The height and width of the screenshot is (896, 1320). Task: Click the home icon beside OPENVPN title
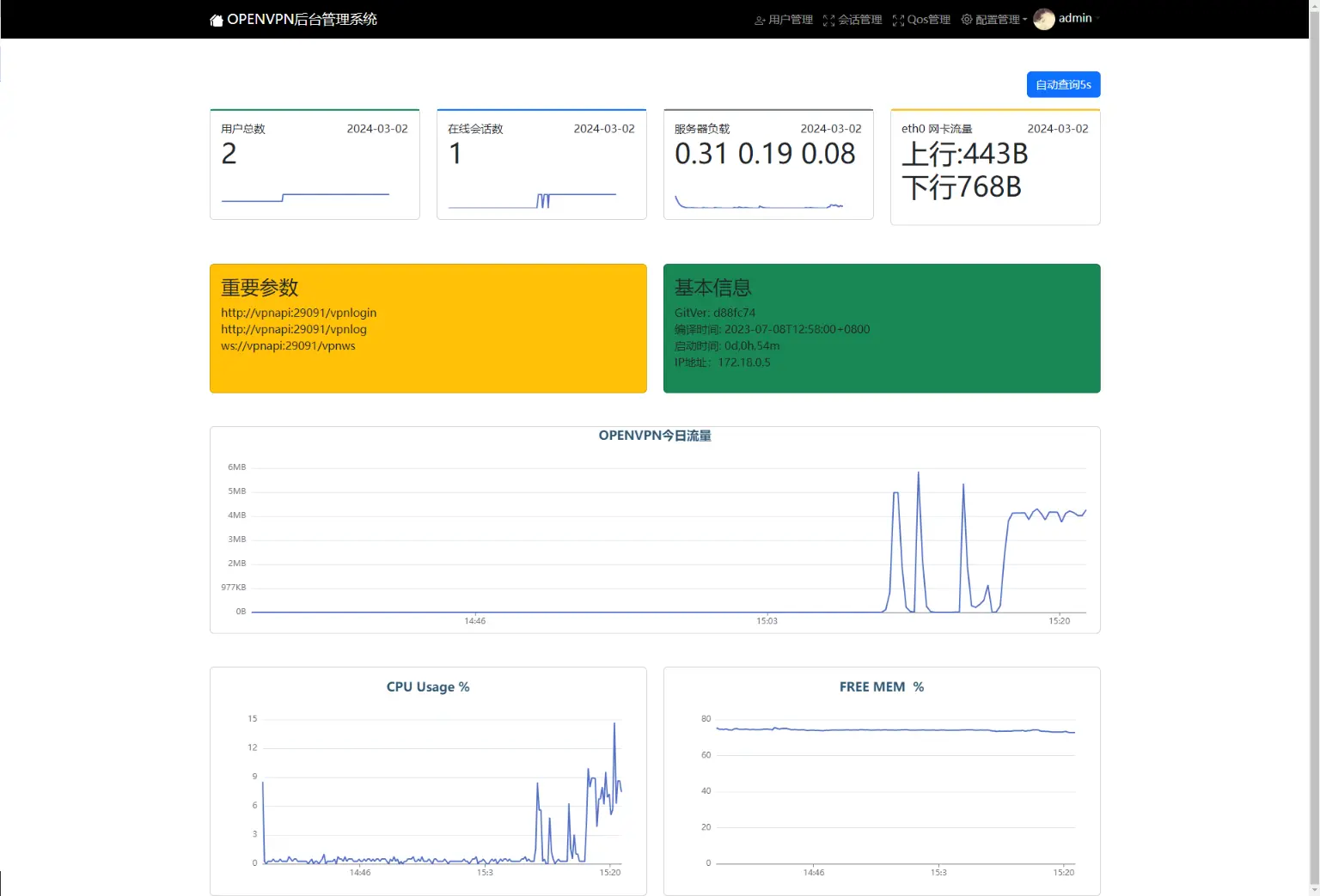pyautogui.click(x=217, y=20)
